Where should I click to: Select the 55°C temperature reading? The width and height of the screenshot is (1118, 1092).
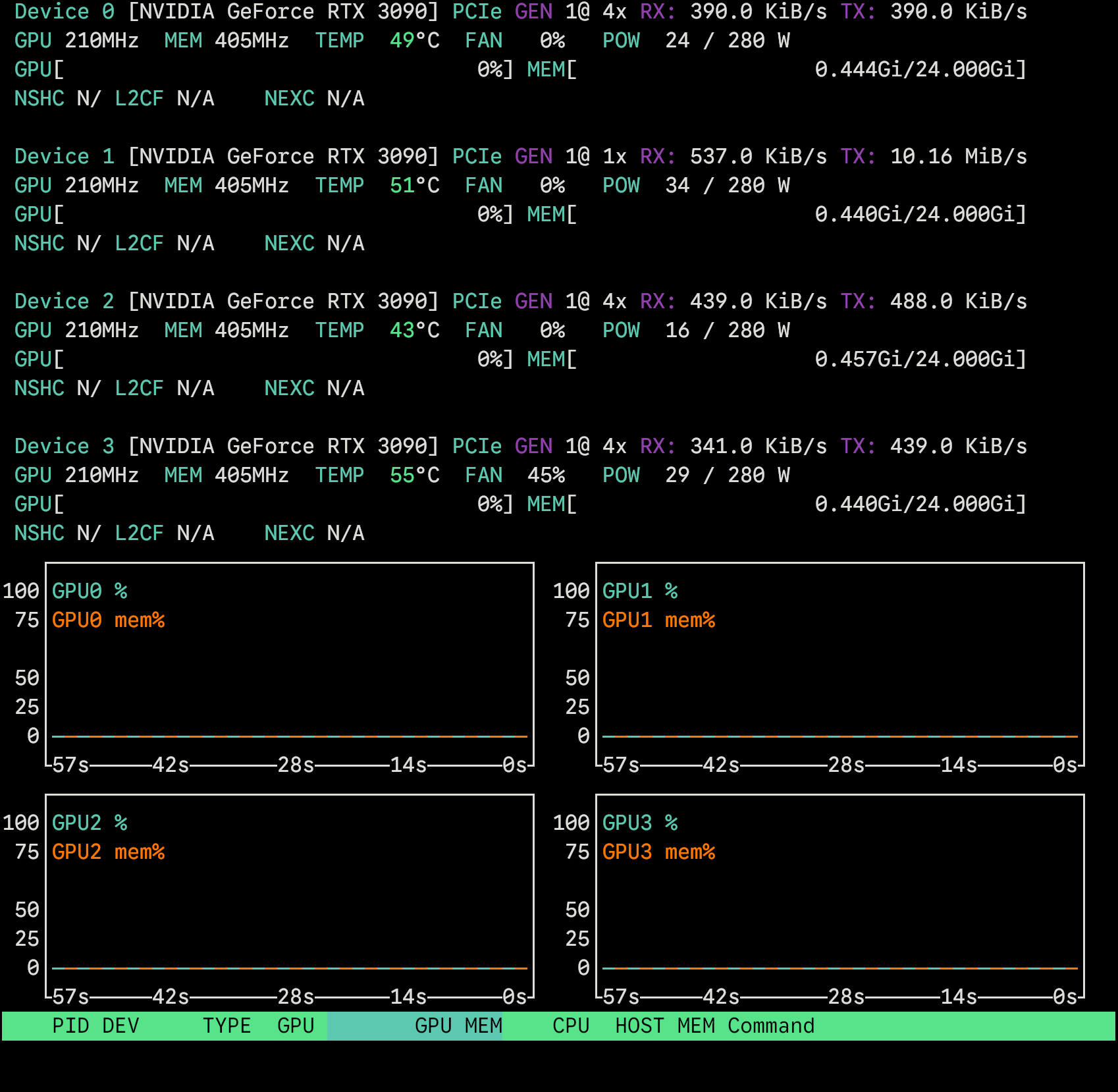[414, 475]
